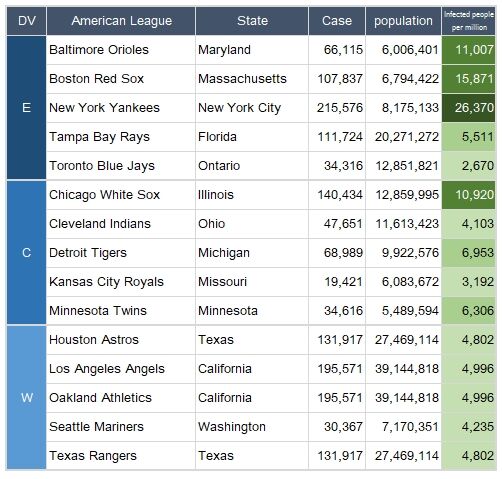Select the dark green 26,370 cell
The image size is (502, 479).
[469, 108]
